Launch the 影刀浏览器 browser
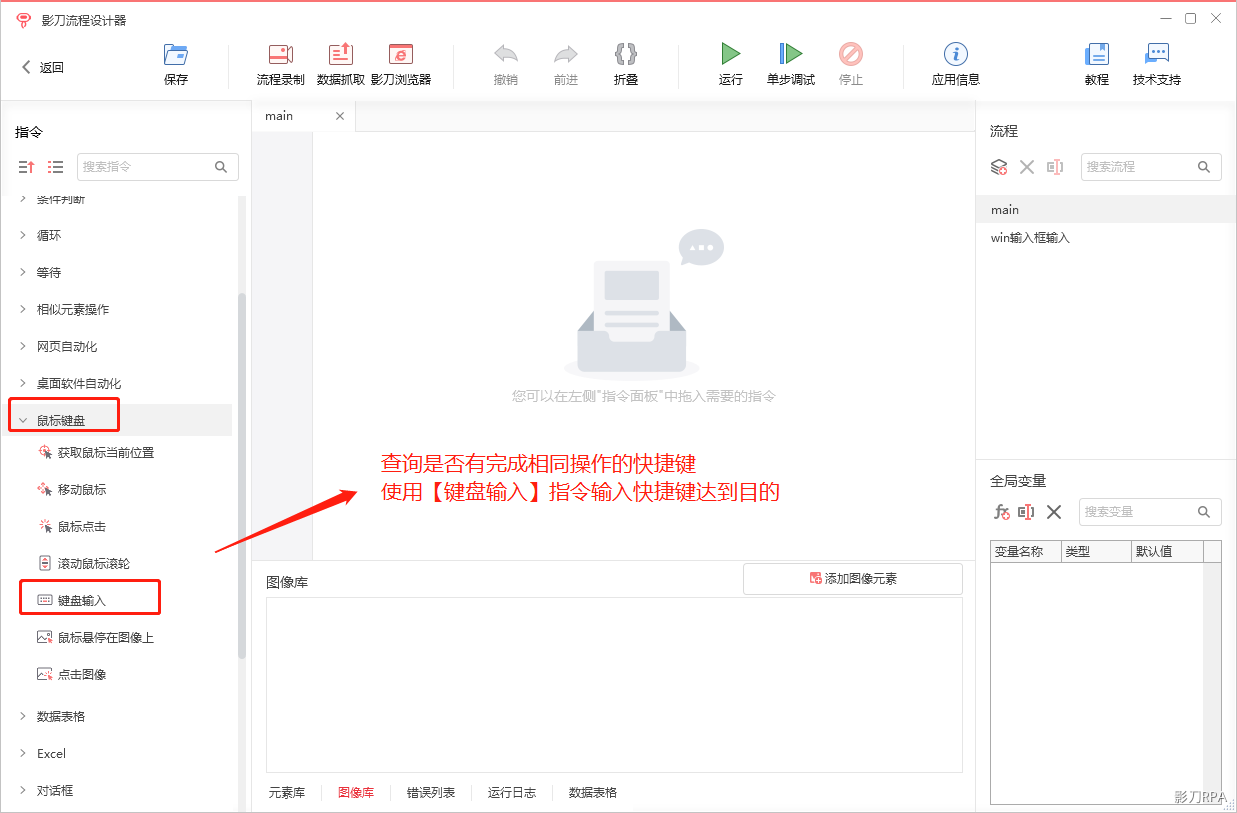1237x813 pixels. coord(400,55)
